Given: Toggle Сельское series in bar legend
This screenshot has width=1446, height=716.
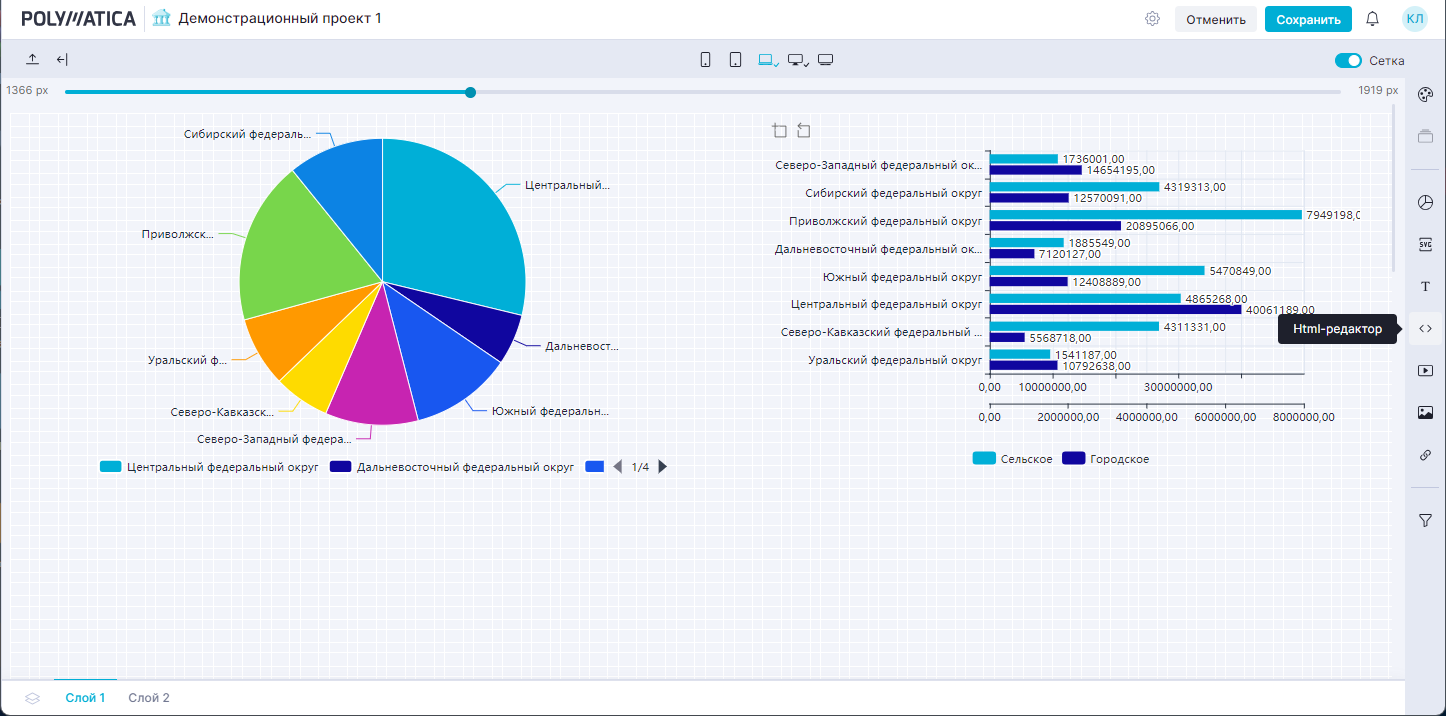Looking at the screenshot, I should pos(1012,459).
